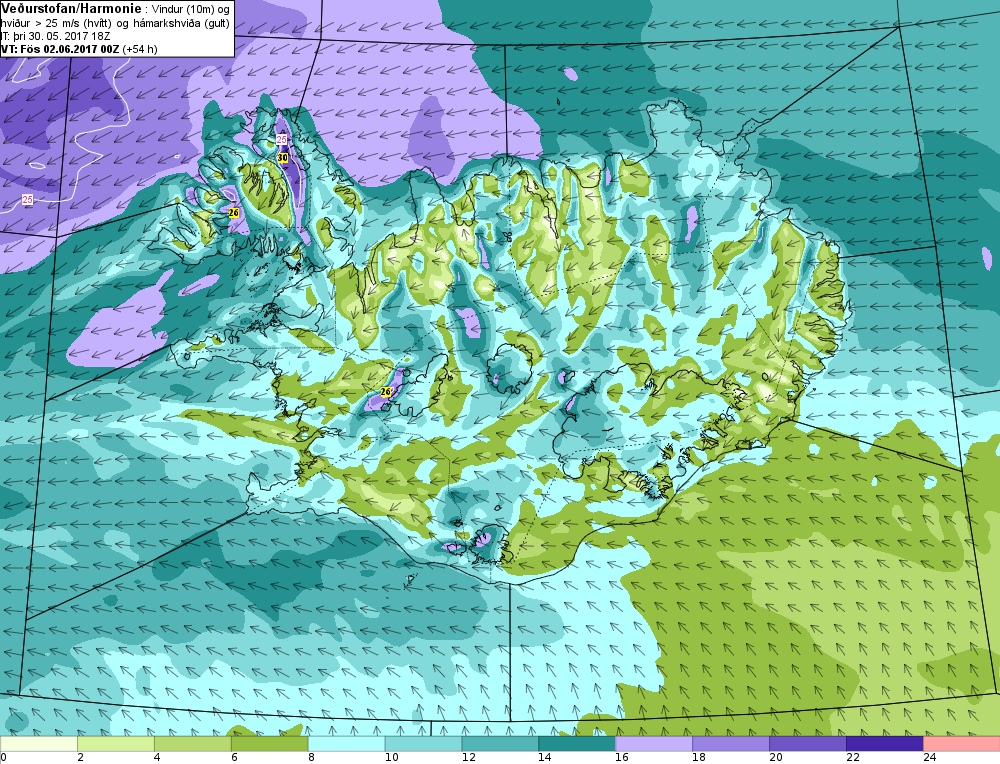Image resolution: width=1000 pixels, height=764 pixels.
Task: Click the pink above-24 m/s legend swatch
Action: [961, 744]
